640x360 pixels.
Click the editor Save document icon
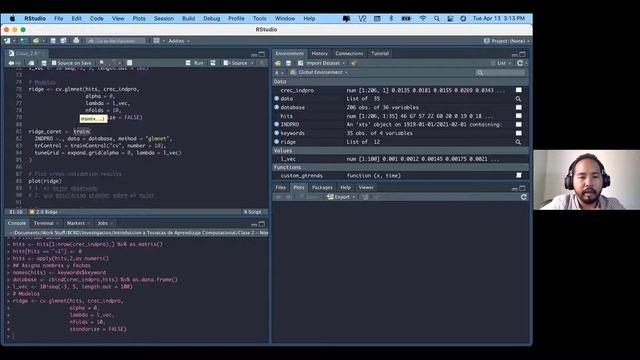click(44, 63)
